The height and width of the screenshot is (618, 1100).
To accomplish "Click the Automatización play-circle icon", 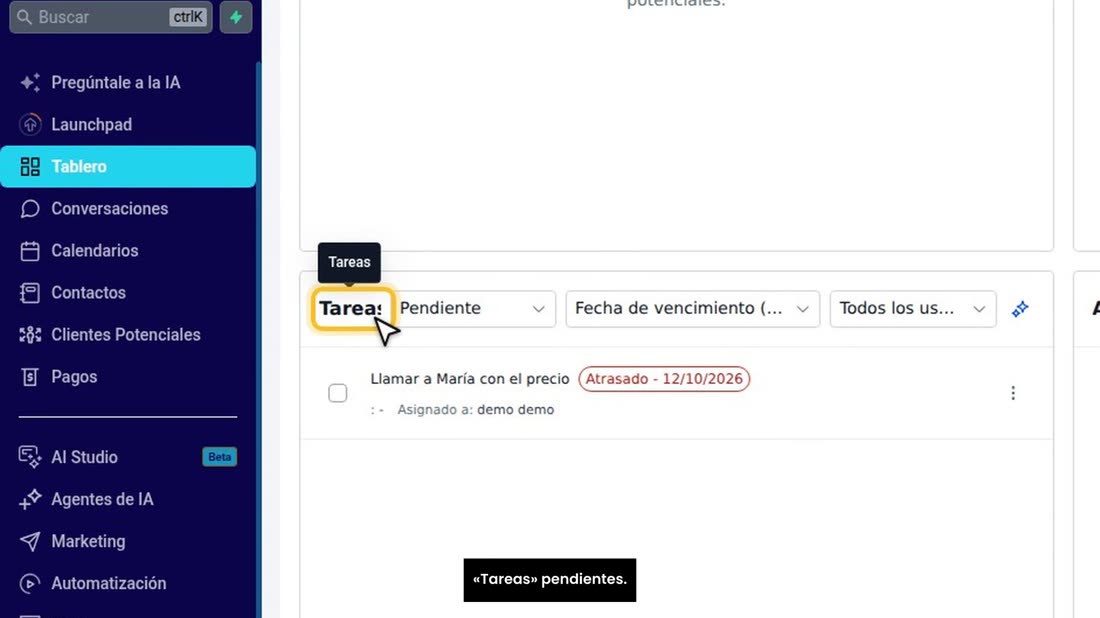I will click(x=29, y=584).
